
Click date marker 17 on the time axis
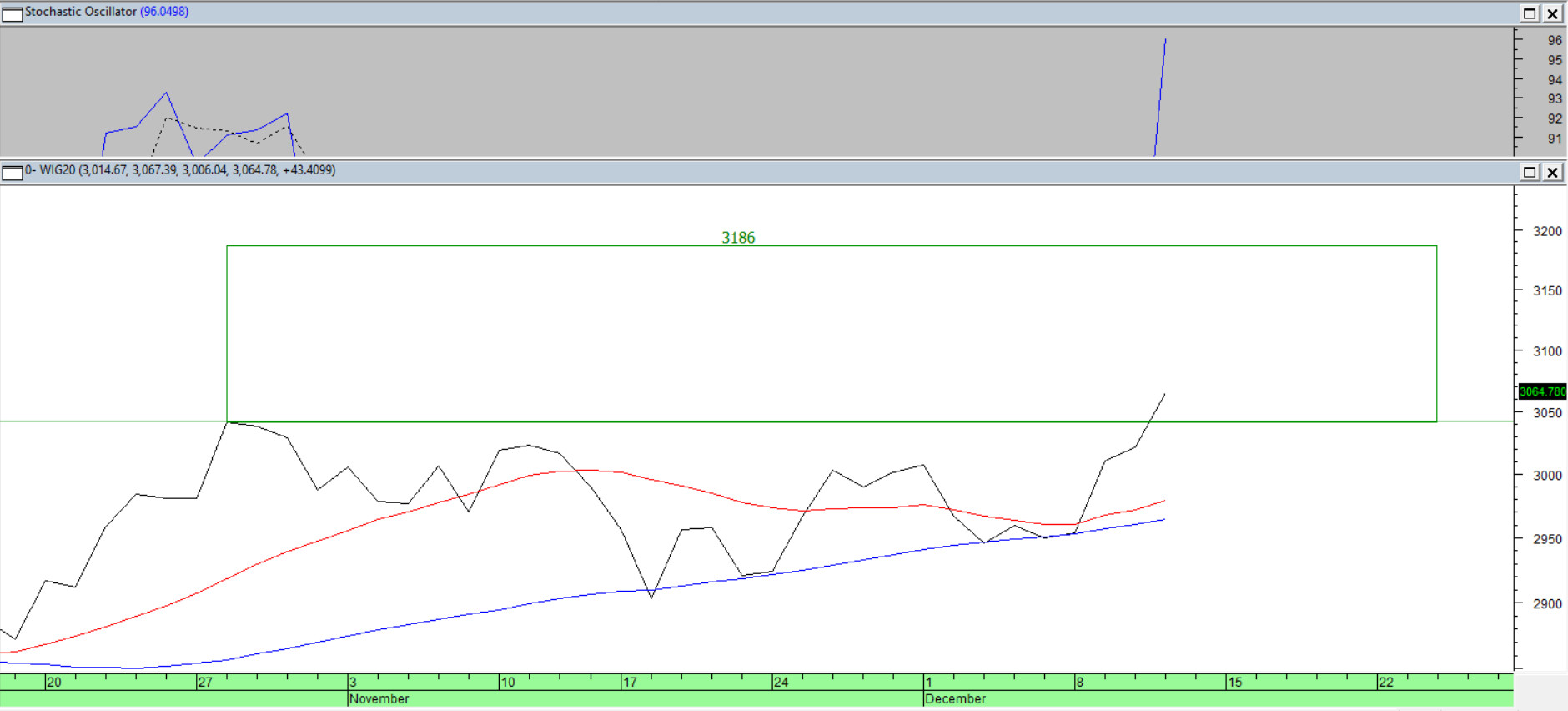pyautogui.click(x=630, y=683)
